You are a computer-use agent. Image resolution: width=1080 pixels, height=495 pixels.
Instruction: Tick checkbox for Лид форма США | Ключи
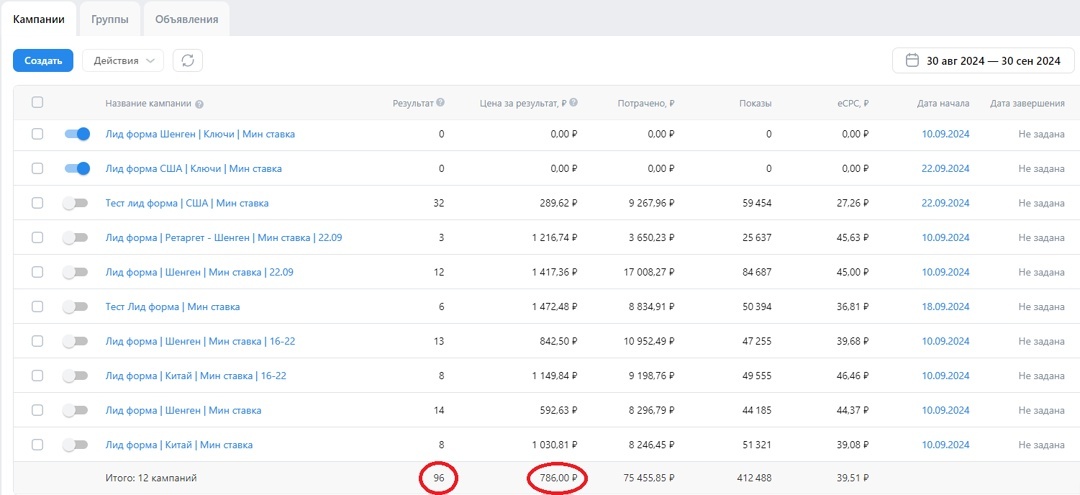(x=37, y=169)
